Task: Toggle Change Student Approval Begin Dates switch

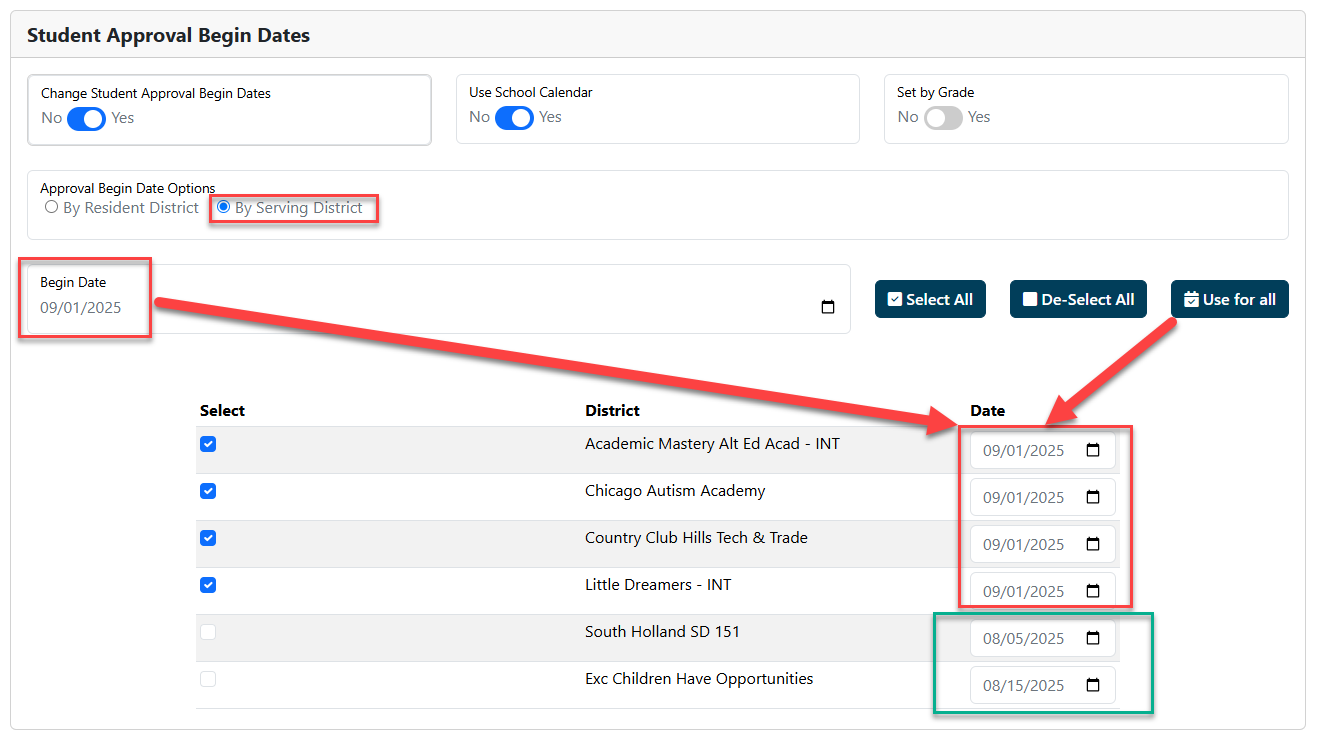Action: (86, 119)
